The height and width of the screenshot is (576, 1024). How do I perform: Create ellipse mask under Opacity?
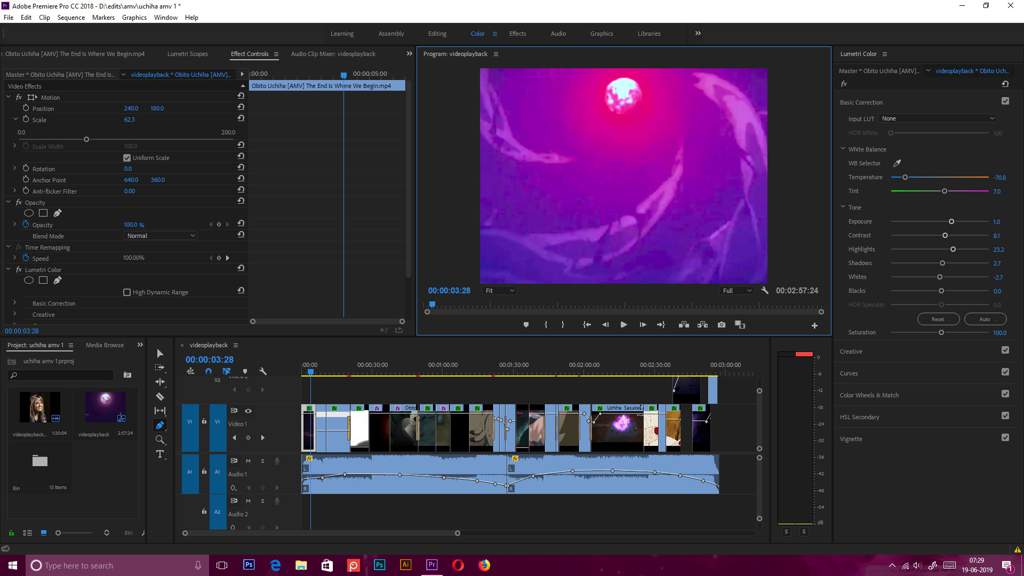pyautogui.click(x=29, y=213)
